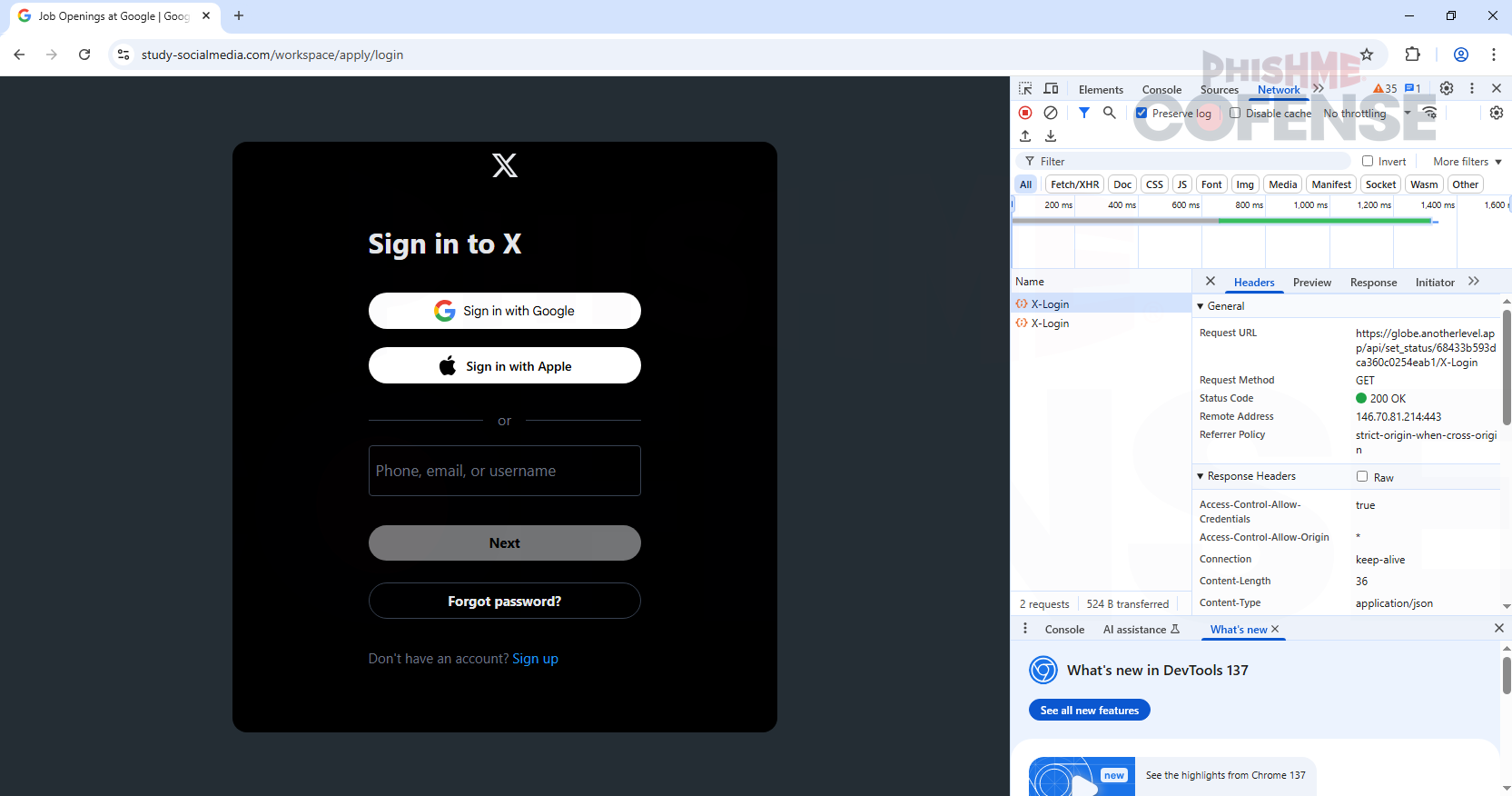This screenshot has width=1512, height=796.
Task: Click the network filter funnel icon
Action: click(x=1083, y=113)
